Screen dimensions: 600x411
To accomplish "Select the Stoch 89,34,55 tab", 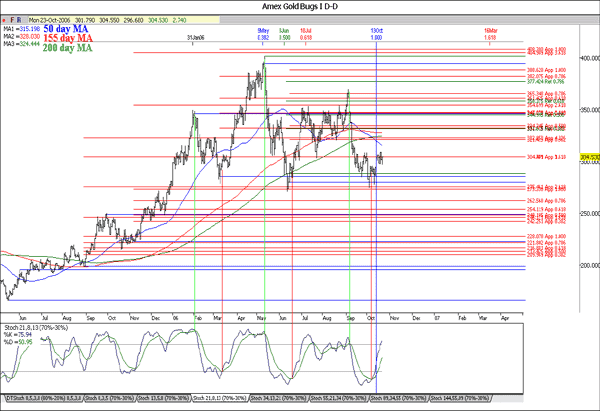I will 398,398.
